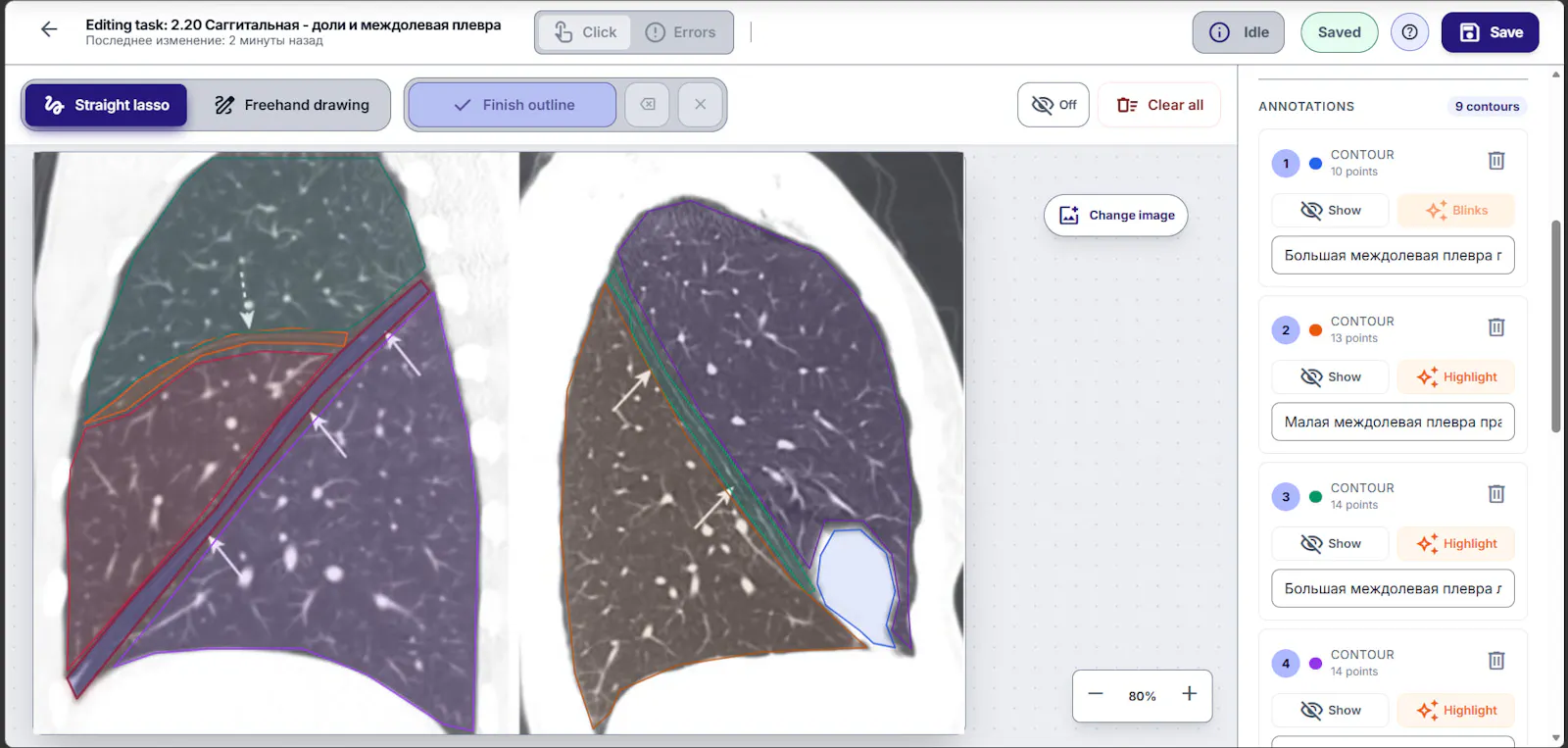Click the ANNOTATIONS panel heading
The width and height of the screenshot is (1568, 748).
[x=1306, y=106]
